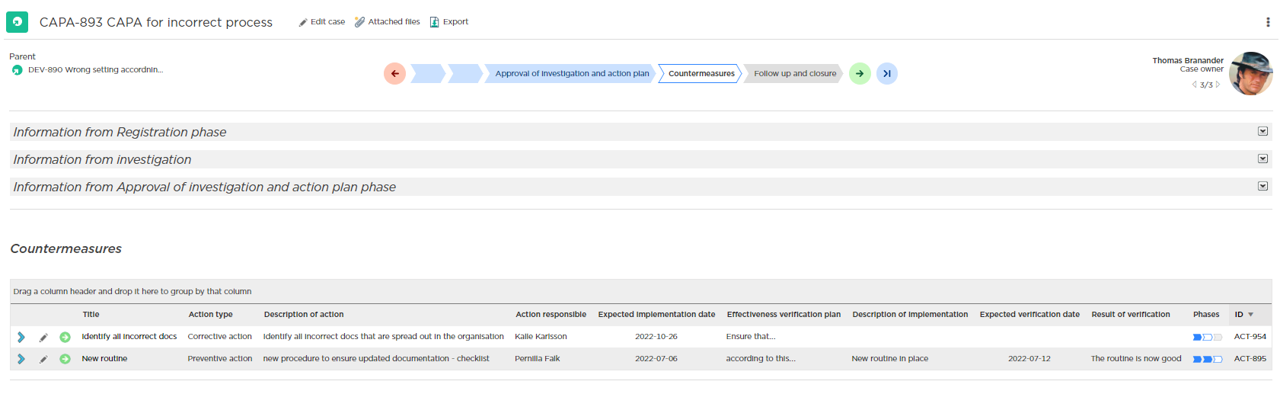Click the 2022-10-26 date cell

pyautogui.click(x=656, y=337)
